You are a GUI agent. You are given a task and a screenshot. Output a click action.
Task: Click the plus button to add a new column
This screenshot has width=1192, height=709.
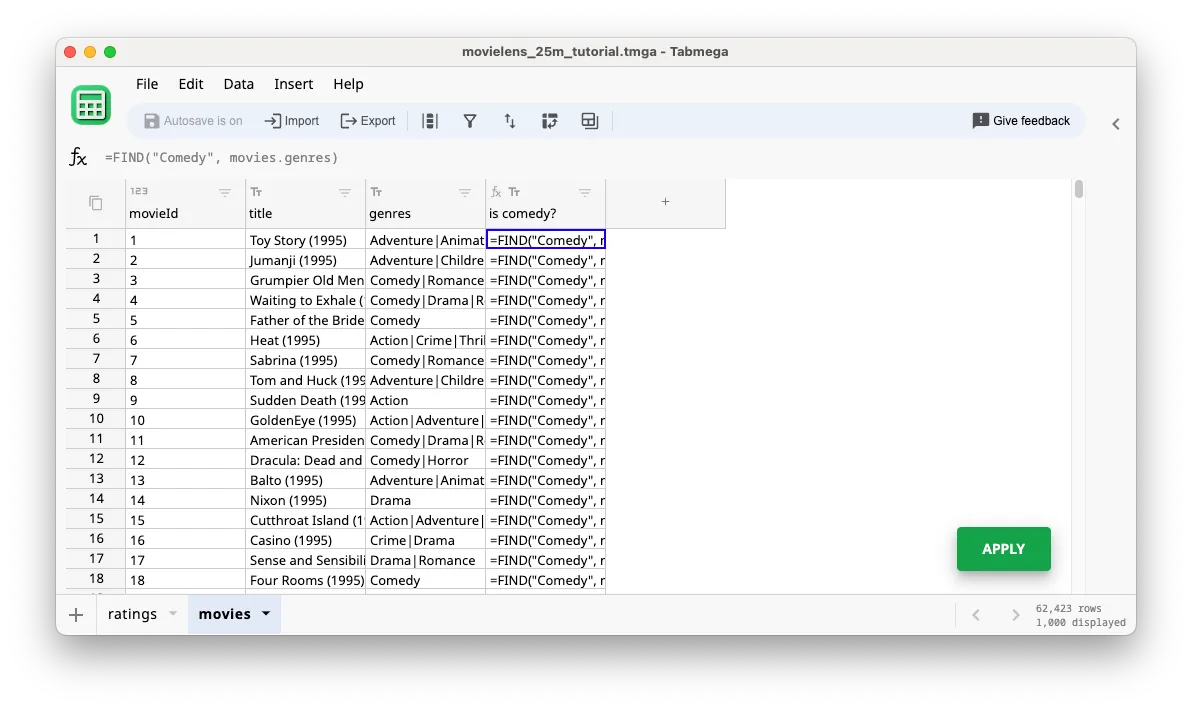[666, 201]
